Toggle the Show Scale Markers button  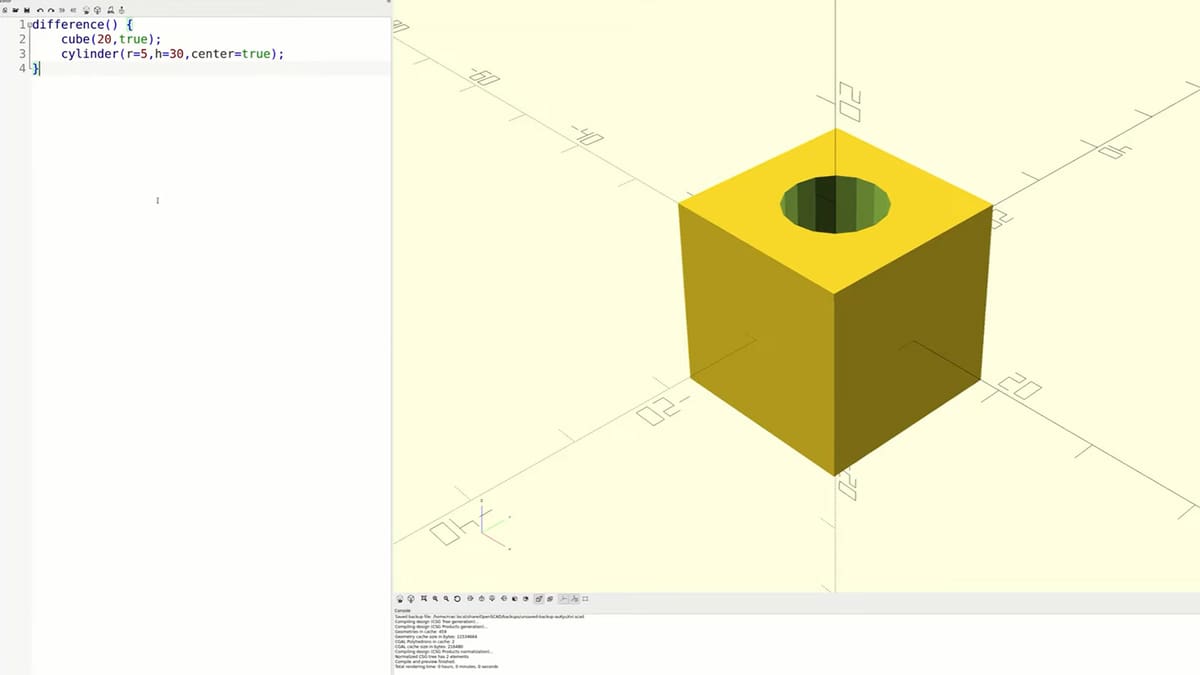click(x=574, y=598)
